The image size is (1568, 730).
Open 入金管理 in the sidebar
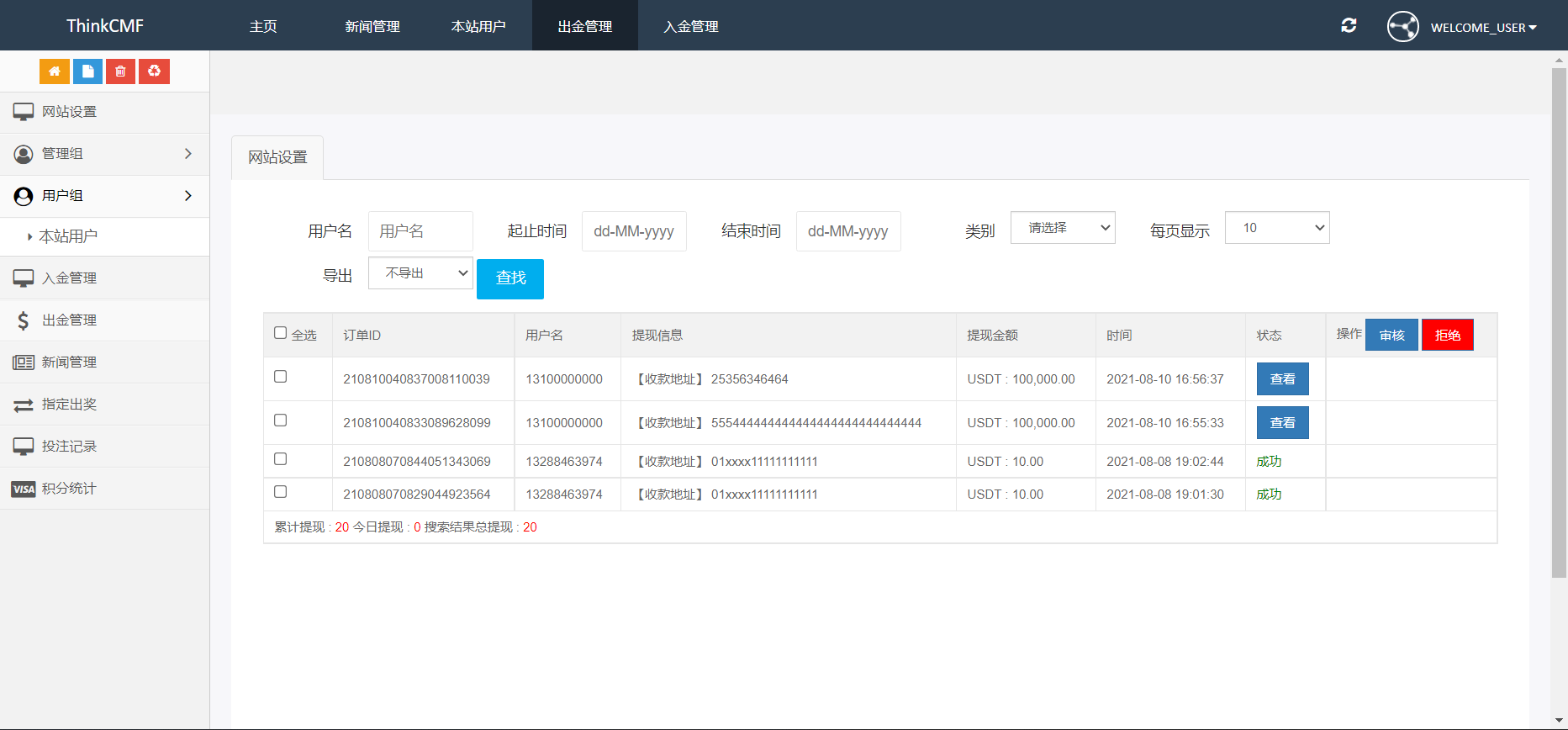[x=104, y=278]
